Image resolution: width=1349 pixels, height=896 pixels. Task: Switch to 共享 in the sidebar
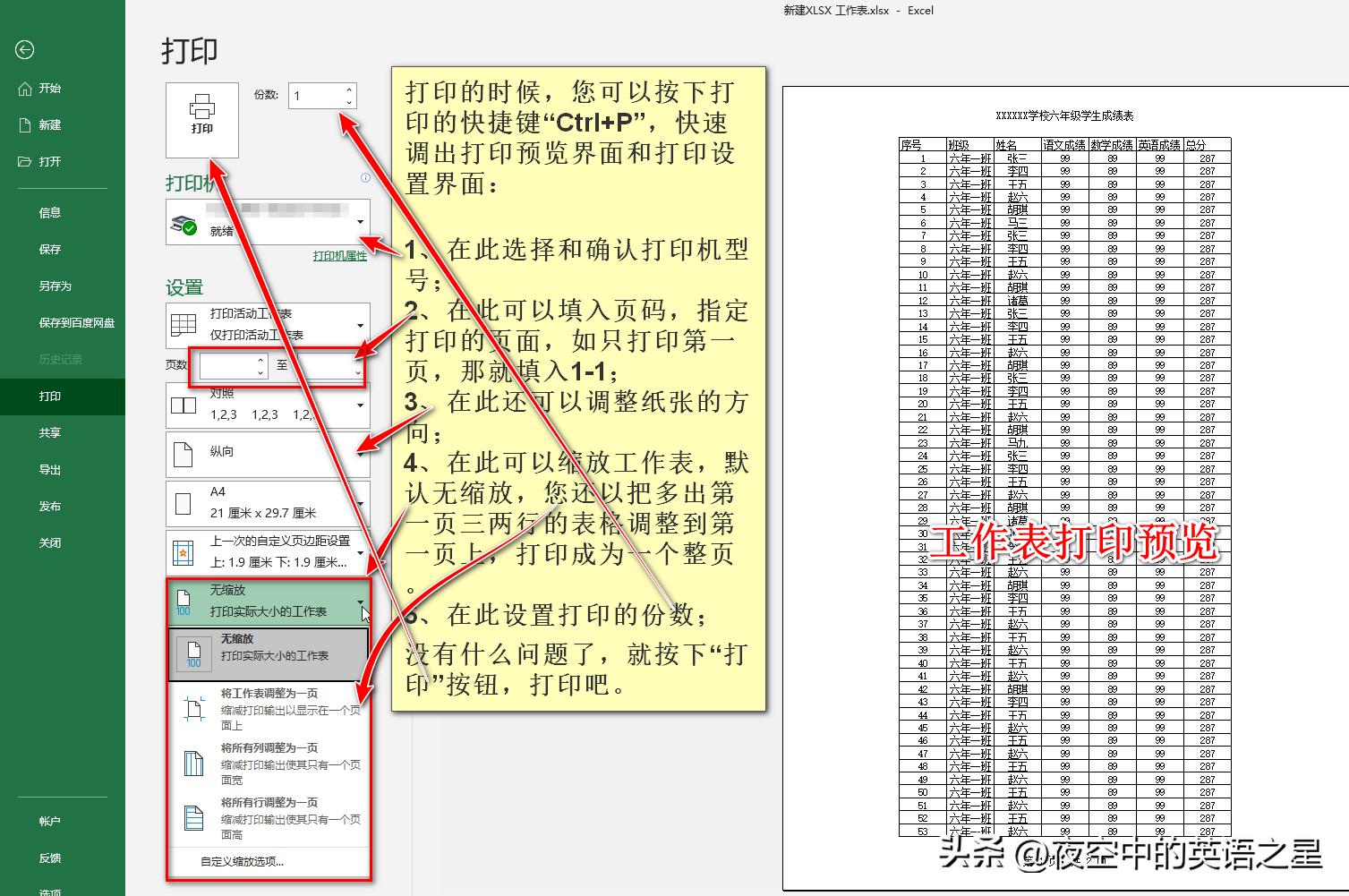49,432
